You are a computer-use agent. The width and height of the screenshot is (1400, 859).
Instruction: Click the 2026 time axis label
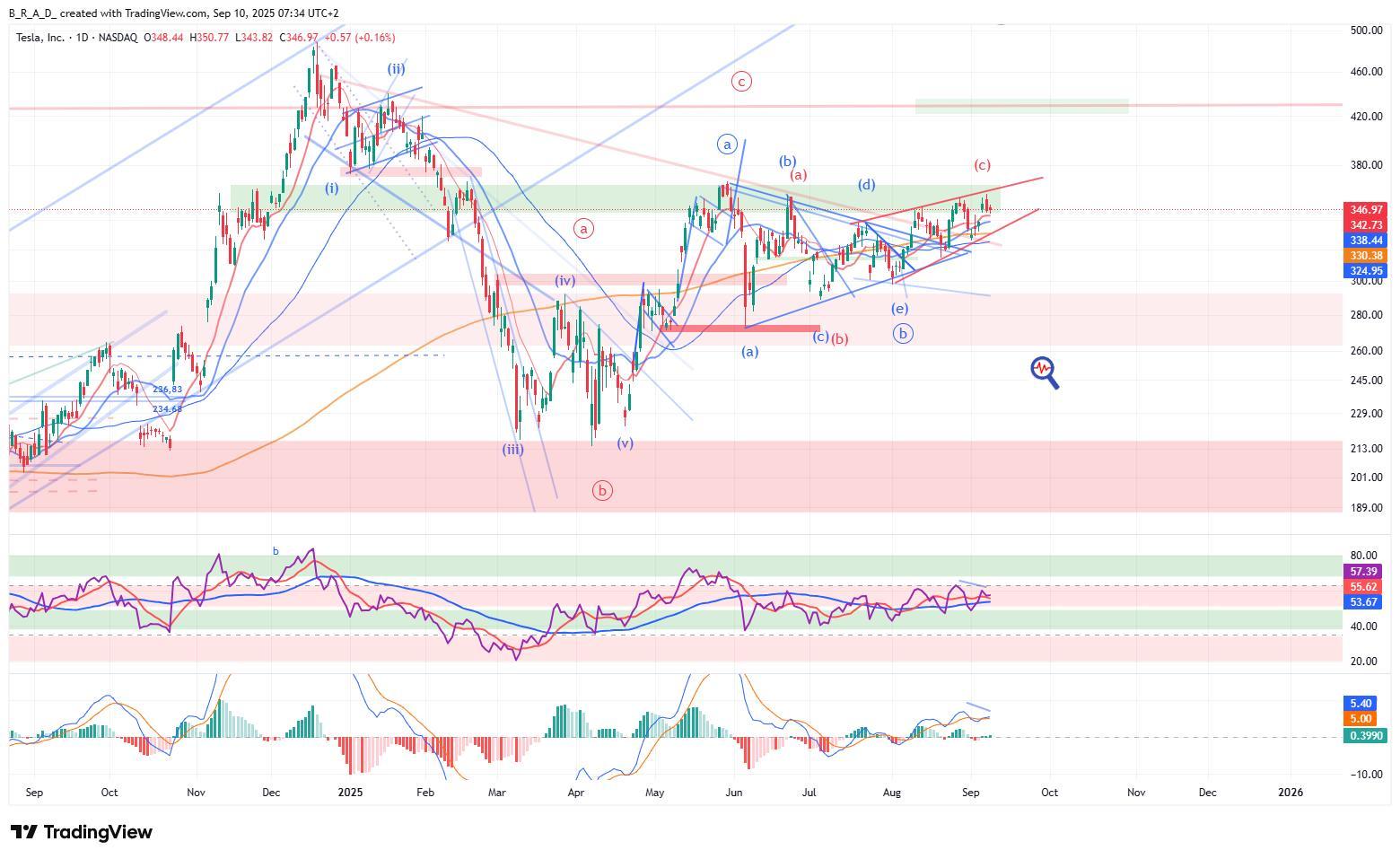[x=1291, y=793]
